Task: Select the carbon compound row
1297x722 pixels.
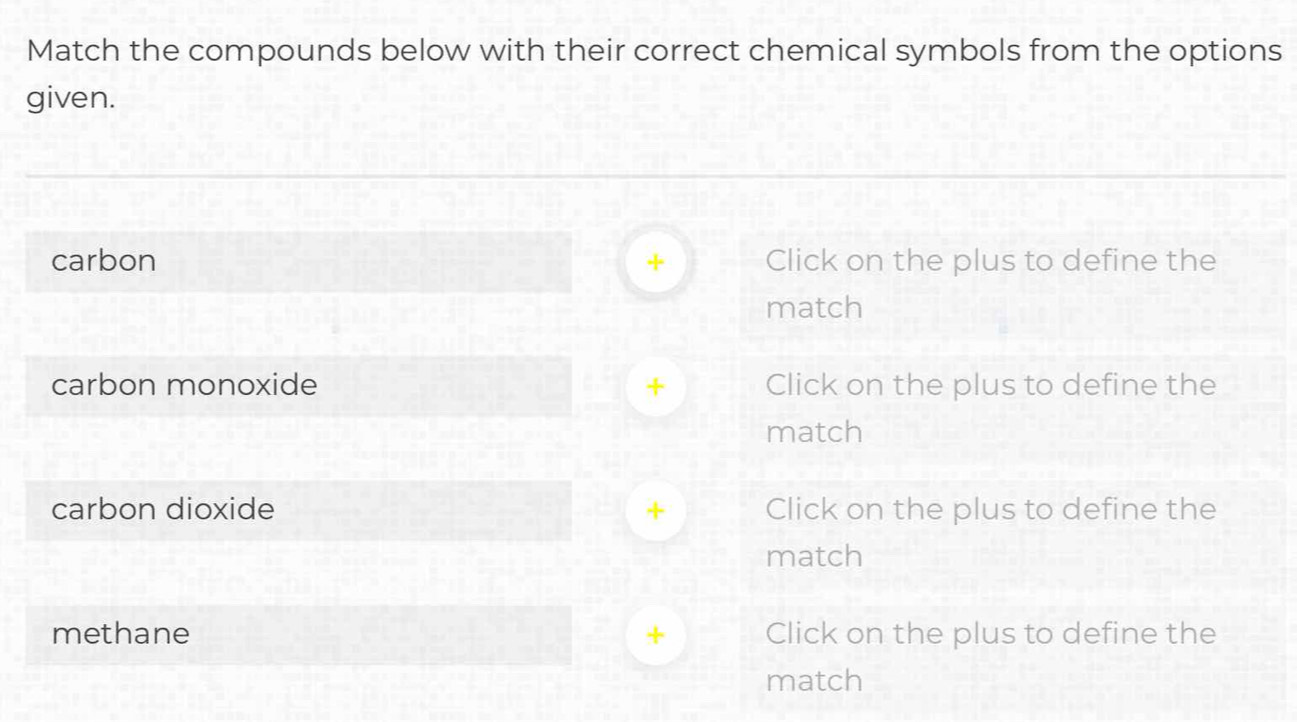Action: 298,262
